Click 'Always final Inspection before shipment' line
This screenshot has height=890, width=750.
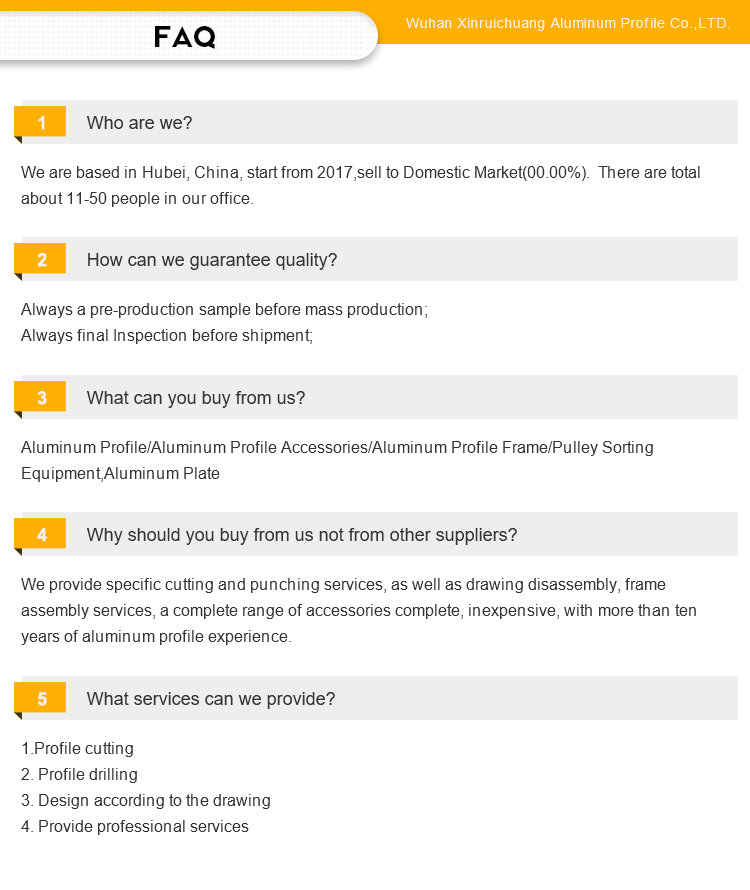[167, 335]
